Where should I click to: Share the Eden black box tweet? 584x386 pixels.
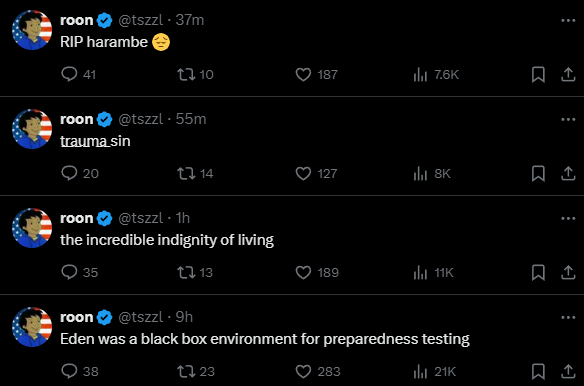point(568,371)
